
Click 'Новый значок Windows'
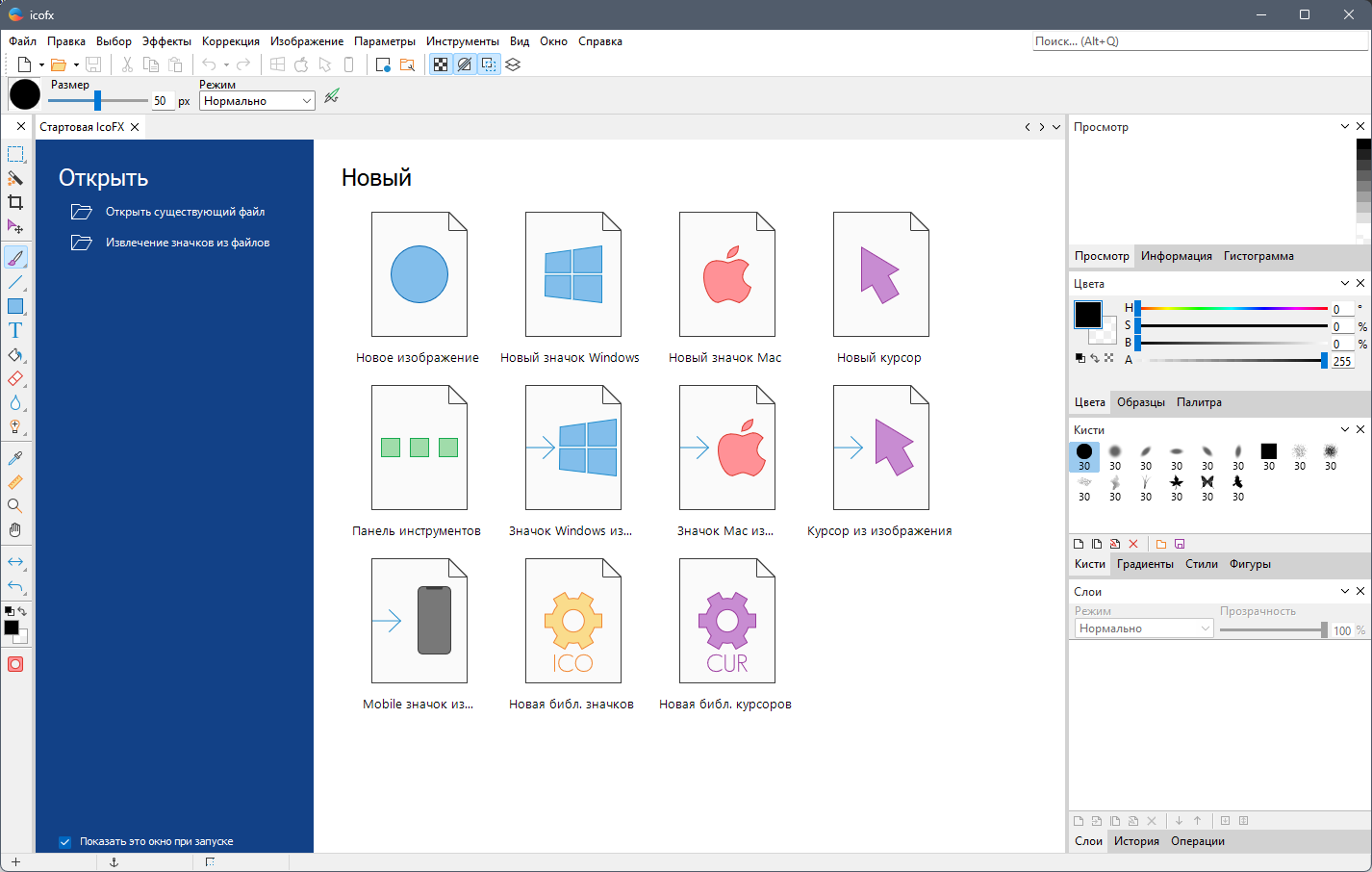pyautogui.click(x=572, y=273)
